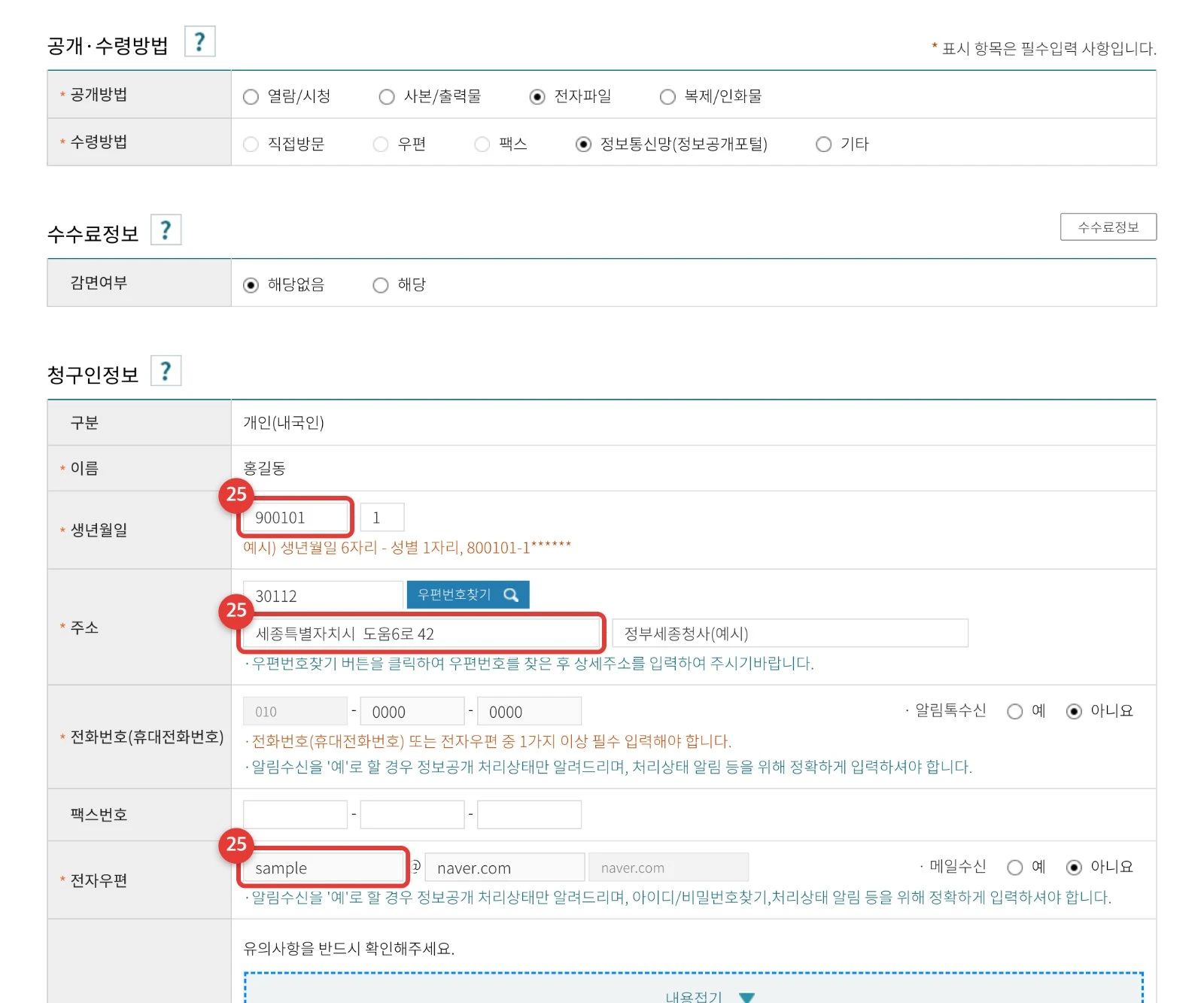This screenshot has height=1003, width=1204.
Task: Click first fax number field
Action: click(295, 815)
